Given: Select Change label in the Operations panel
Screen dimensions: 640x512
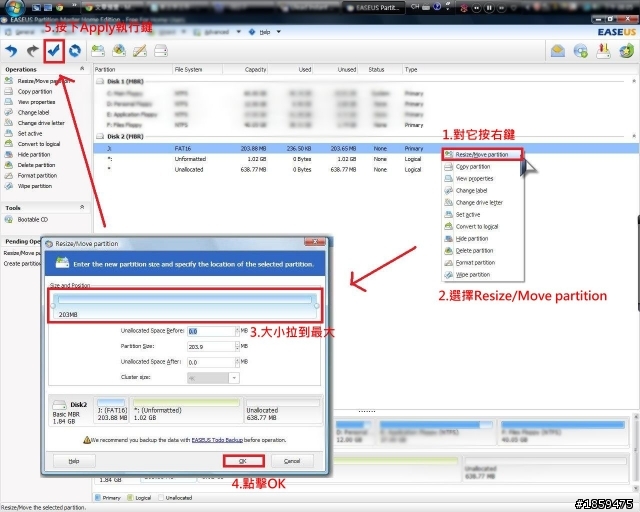Looking at the screenshot, I should pyautogui.click(x=33, y=112).
